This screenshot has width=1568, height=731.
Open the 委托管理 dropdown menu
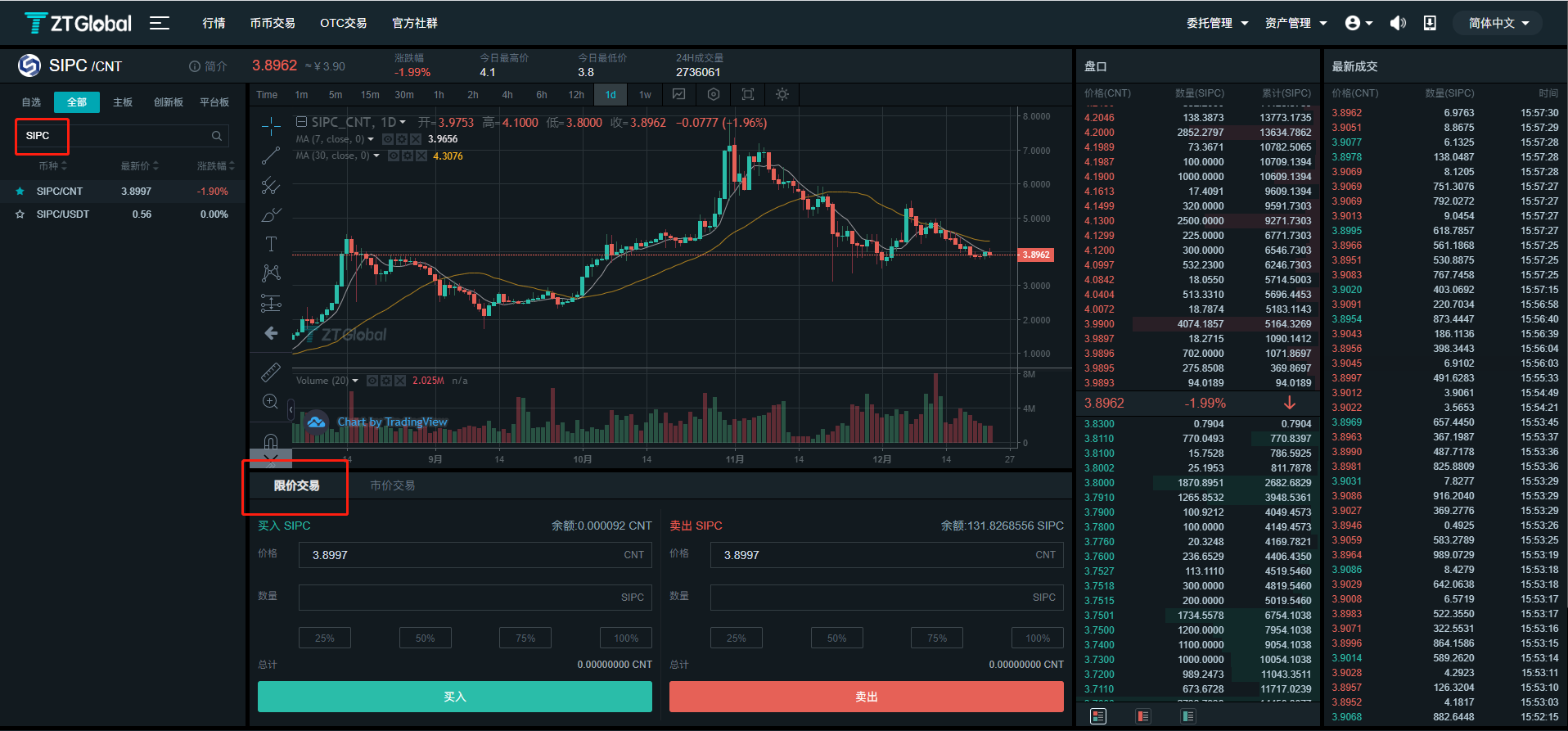tap(1217, 23)
